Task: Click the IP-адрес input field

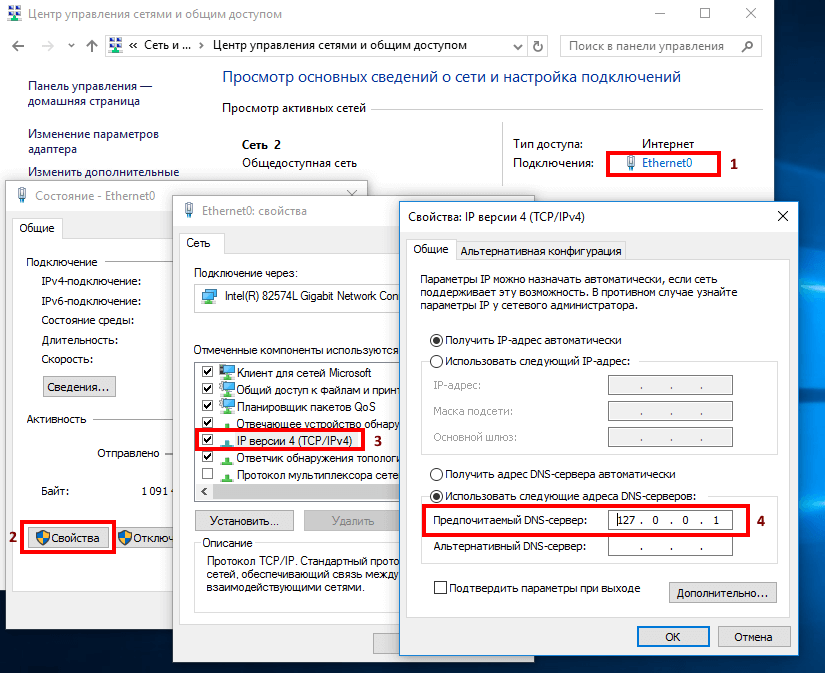Action: [x=670, y=385]
